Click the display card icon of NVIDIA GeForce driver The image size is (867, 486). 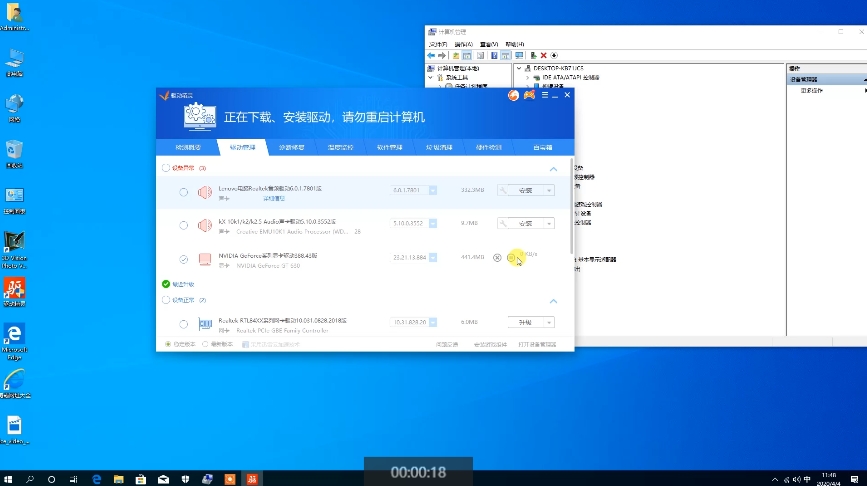[205, 259]
